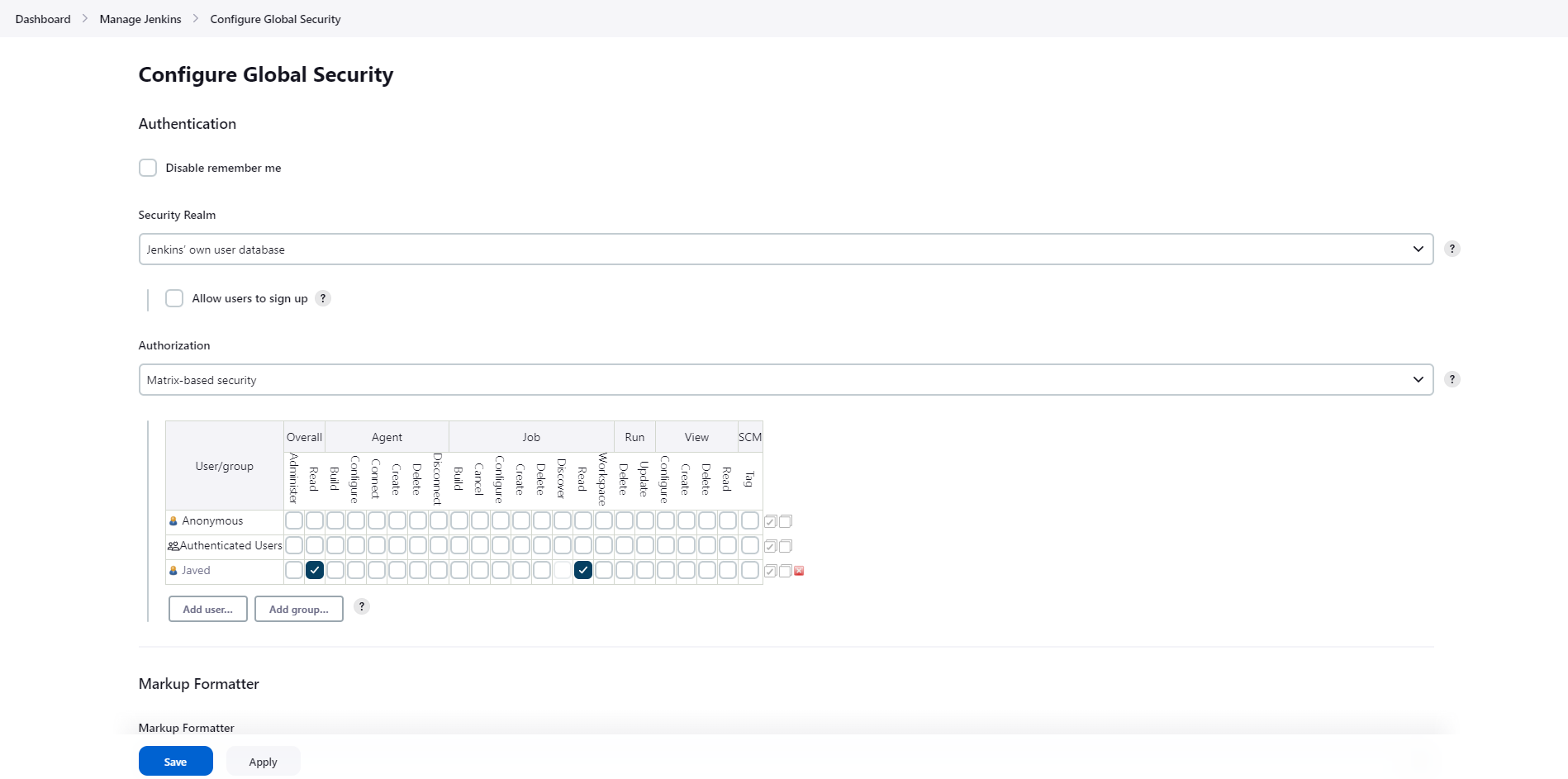Check Overall Administer for Authenticated Users
Screen dimensions: 1568x779
click(294, 545)
